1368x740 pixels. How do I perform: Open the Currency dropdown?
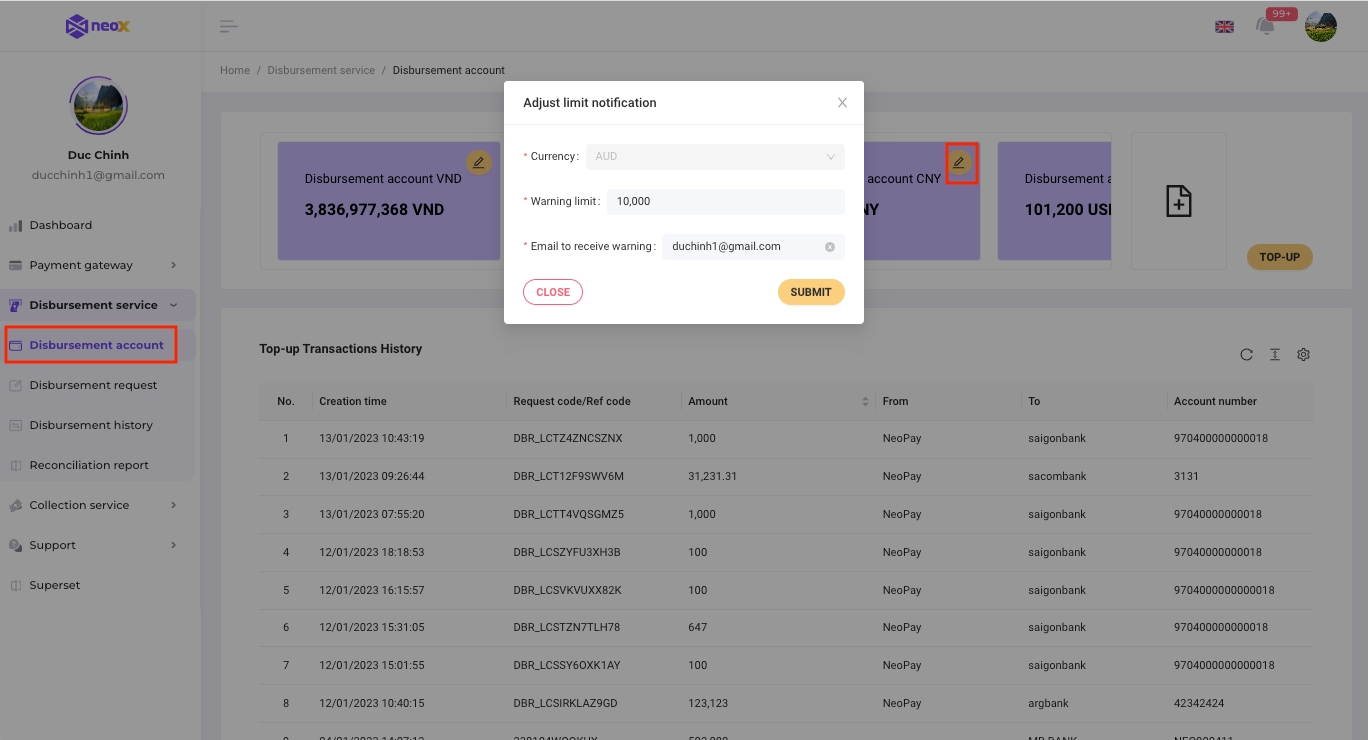715,157
